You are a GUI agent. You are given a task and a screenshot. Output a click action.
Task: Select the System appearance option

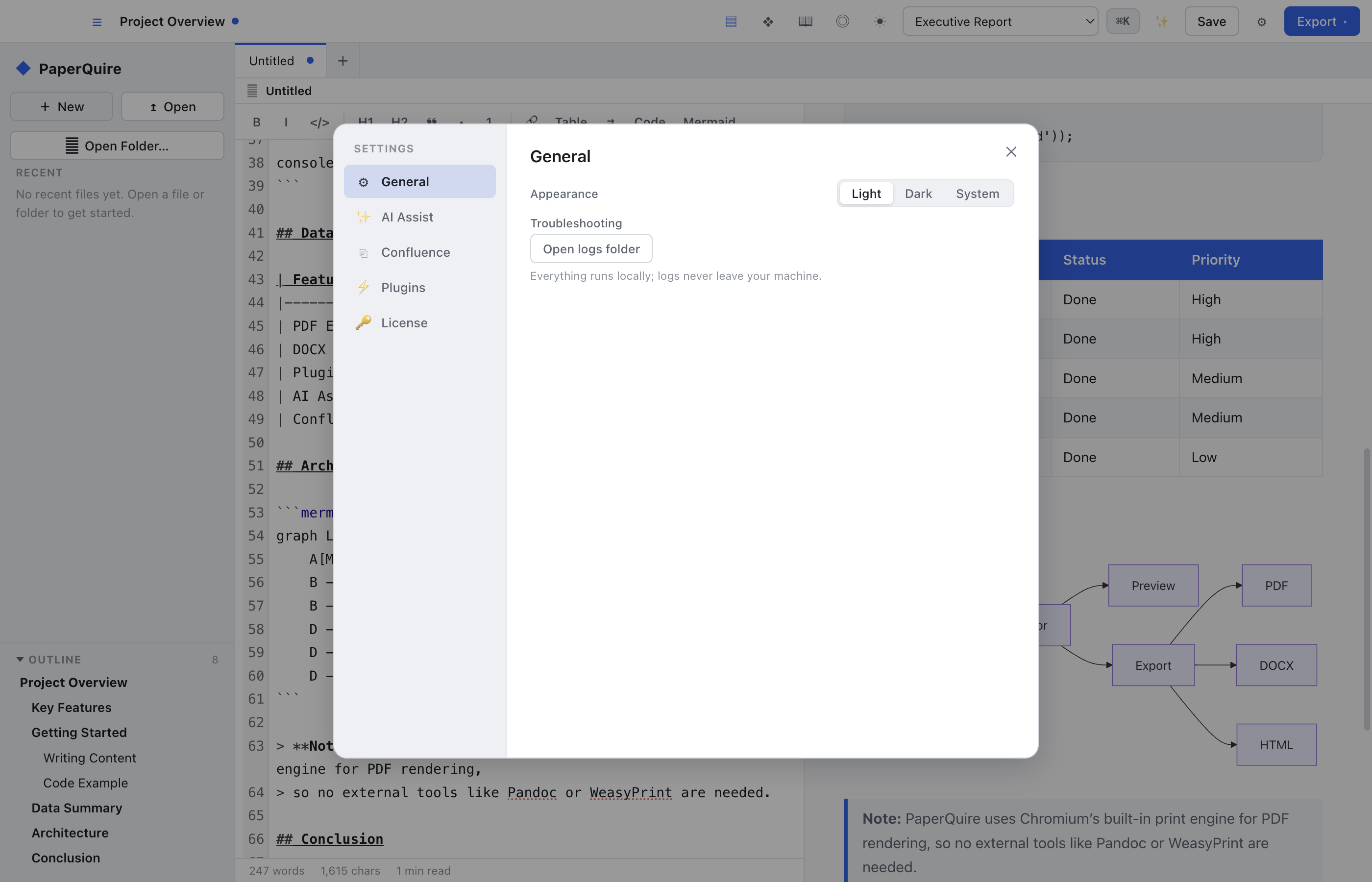[977, 194]
